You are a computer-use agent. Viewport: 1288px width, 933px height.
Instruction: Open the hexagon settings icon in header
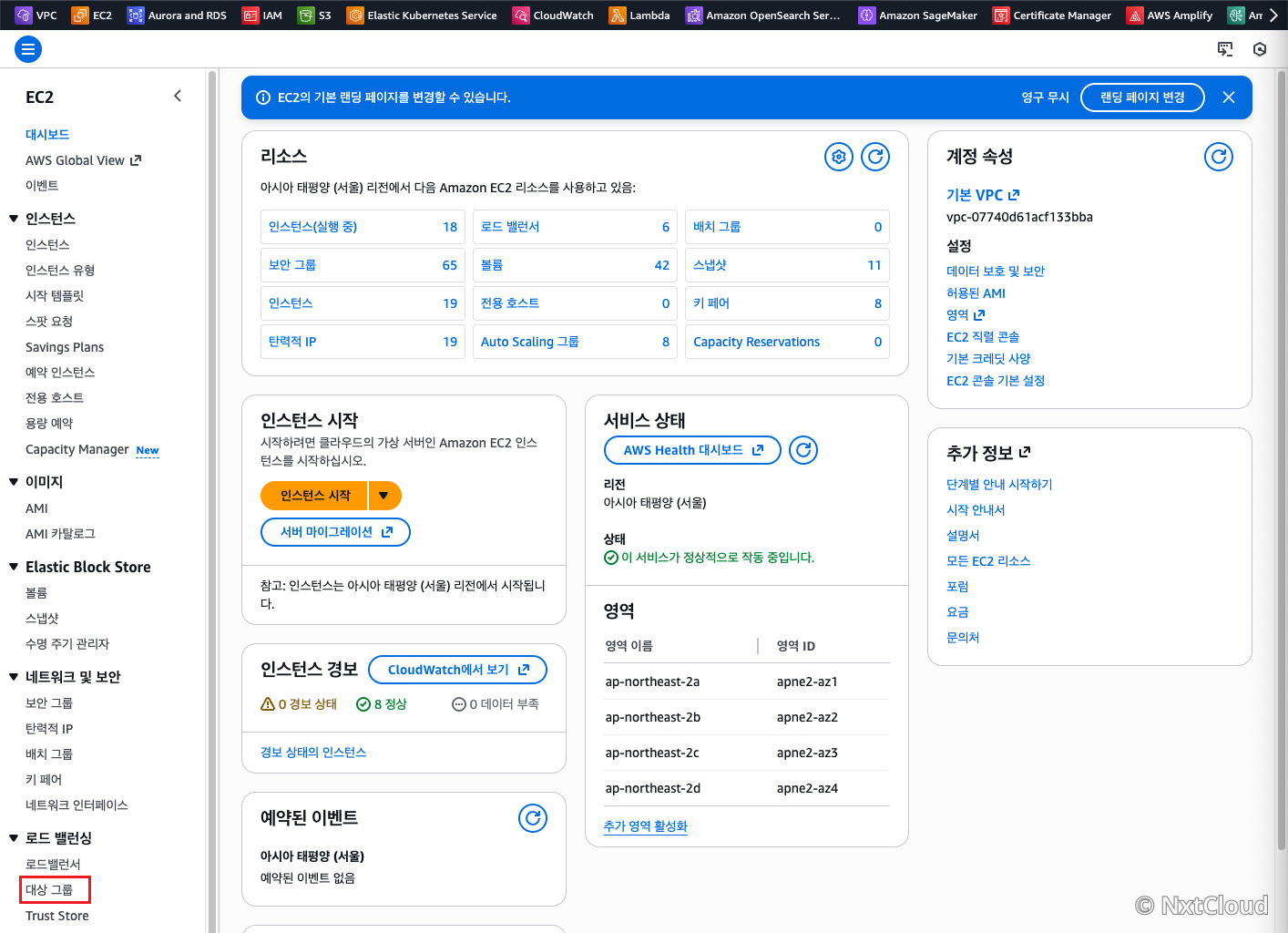coord(1260,49)
